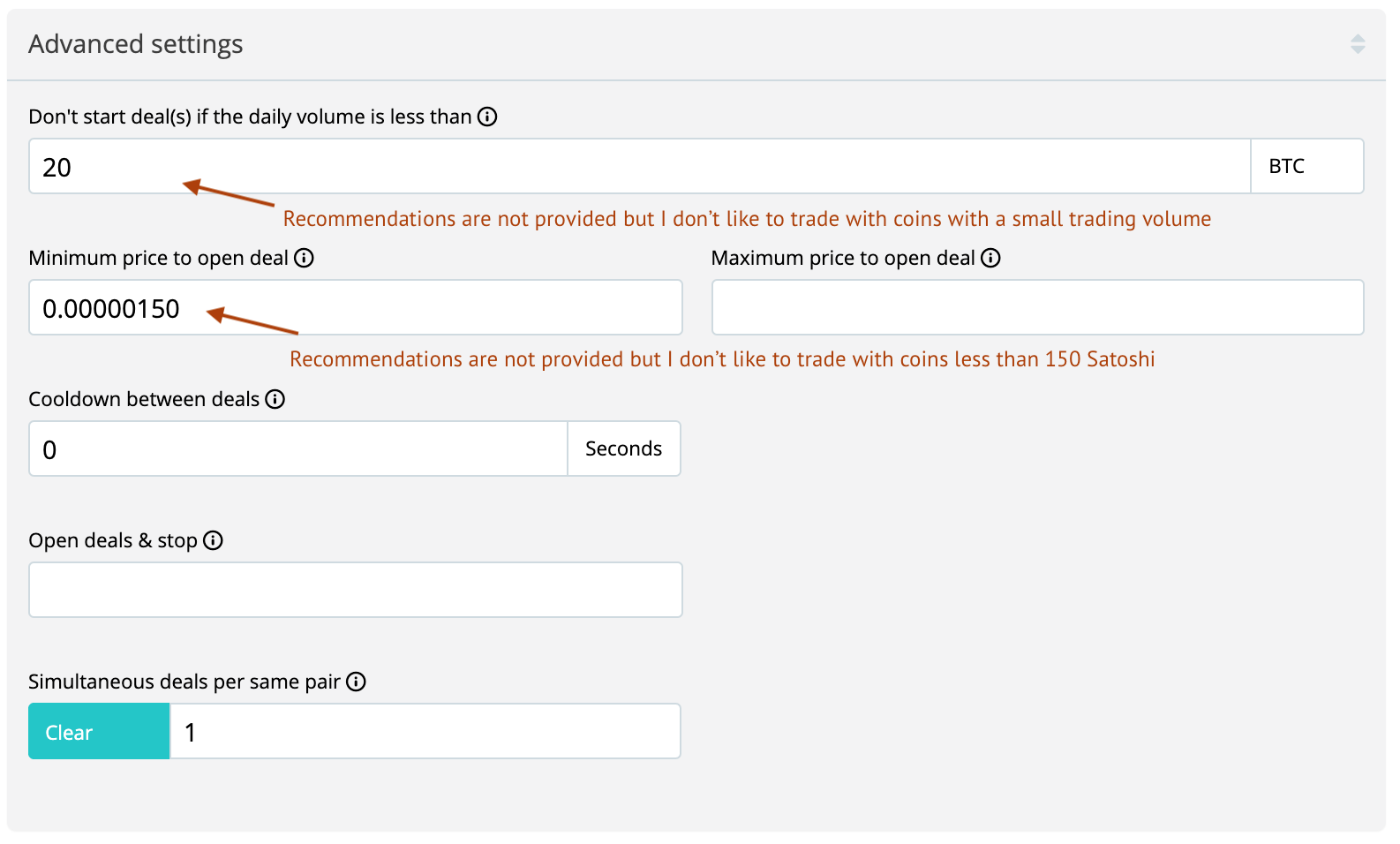
Task: Click info icon next to Open deals & stop
Action: tap(213, 540)
